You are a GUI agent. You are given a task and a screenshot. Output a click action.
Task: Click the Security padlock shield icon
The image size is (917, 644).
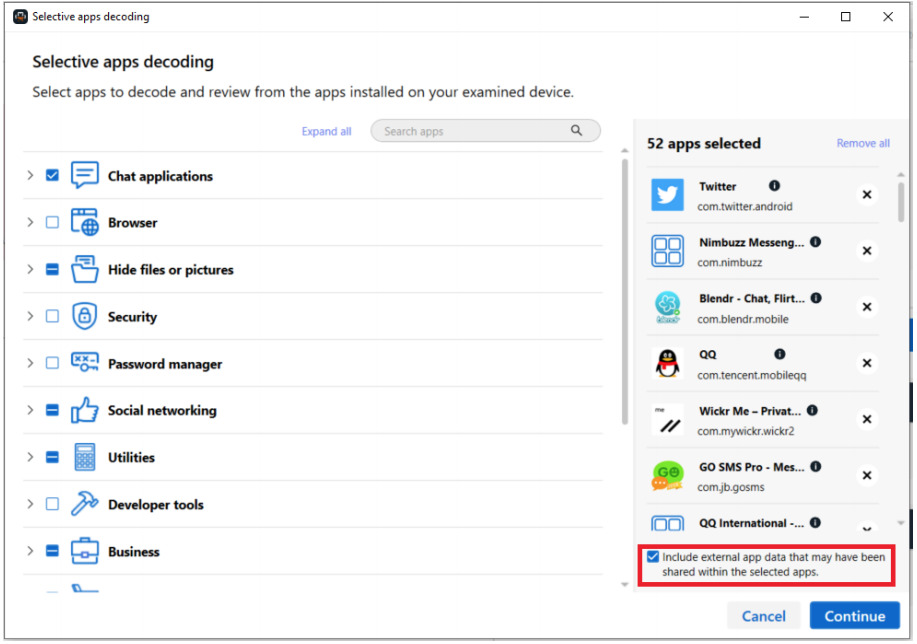pos(85,316)
